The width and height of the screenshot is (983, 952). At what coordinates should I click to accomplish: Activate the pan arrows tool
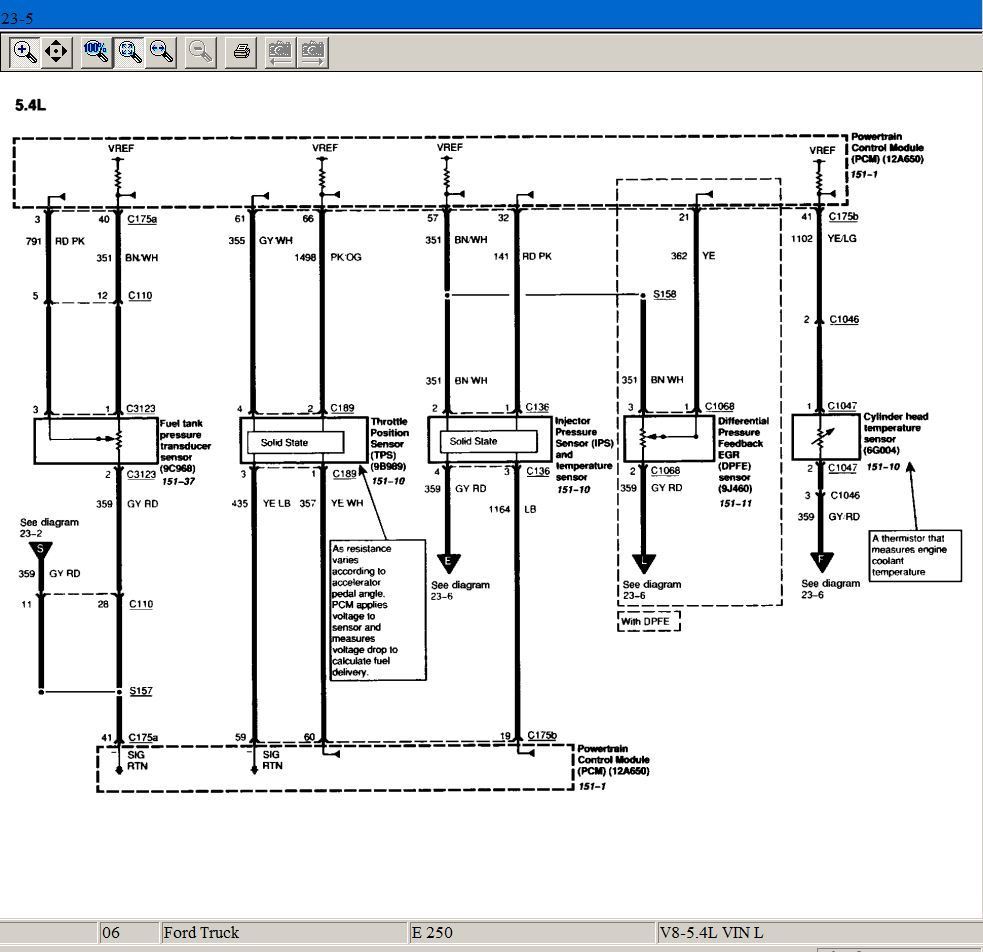point(56,51)
